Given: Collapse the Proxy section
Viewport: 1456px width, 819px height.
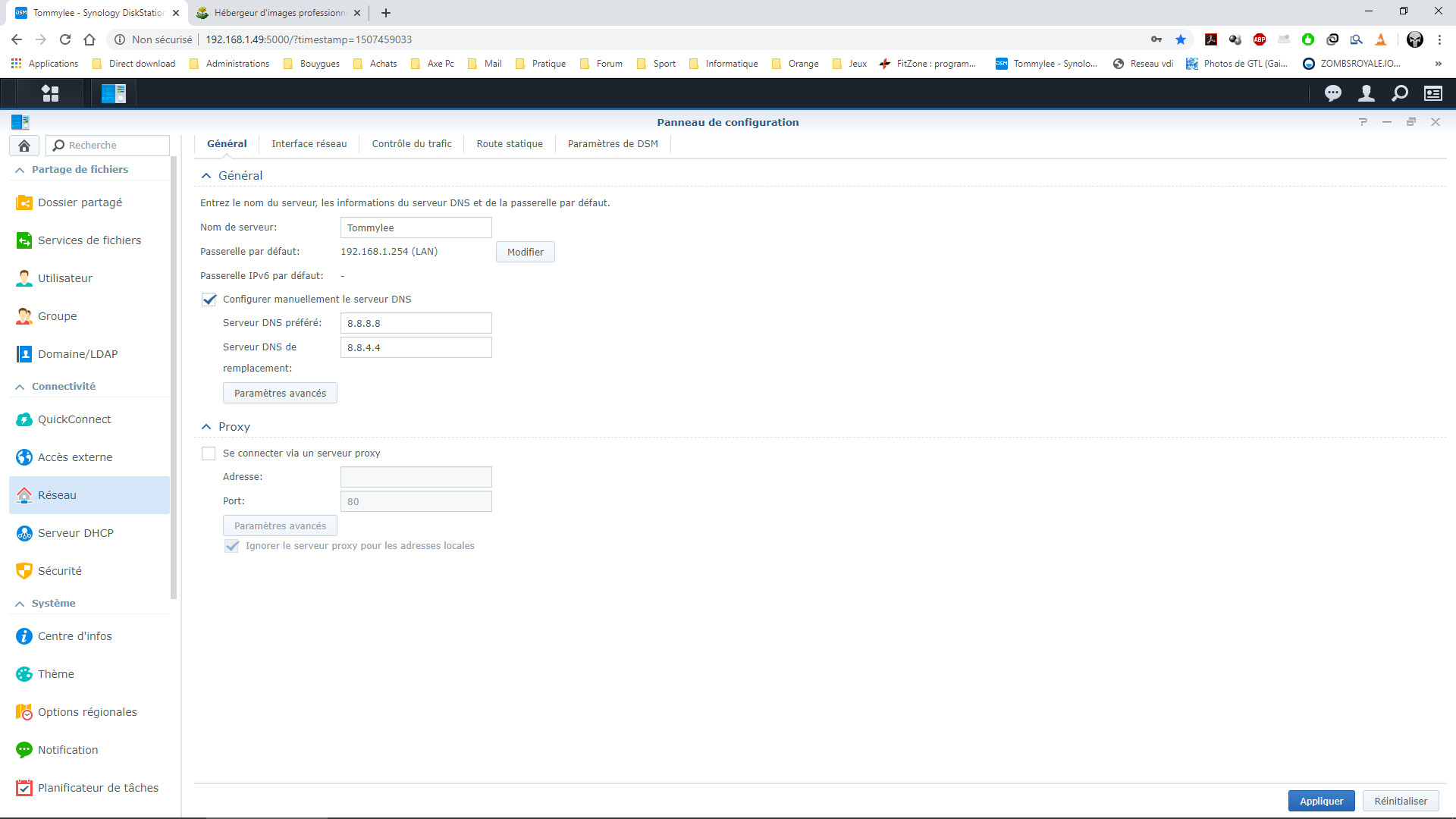Looking at the screenshot, I should (206, 427).
